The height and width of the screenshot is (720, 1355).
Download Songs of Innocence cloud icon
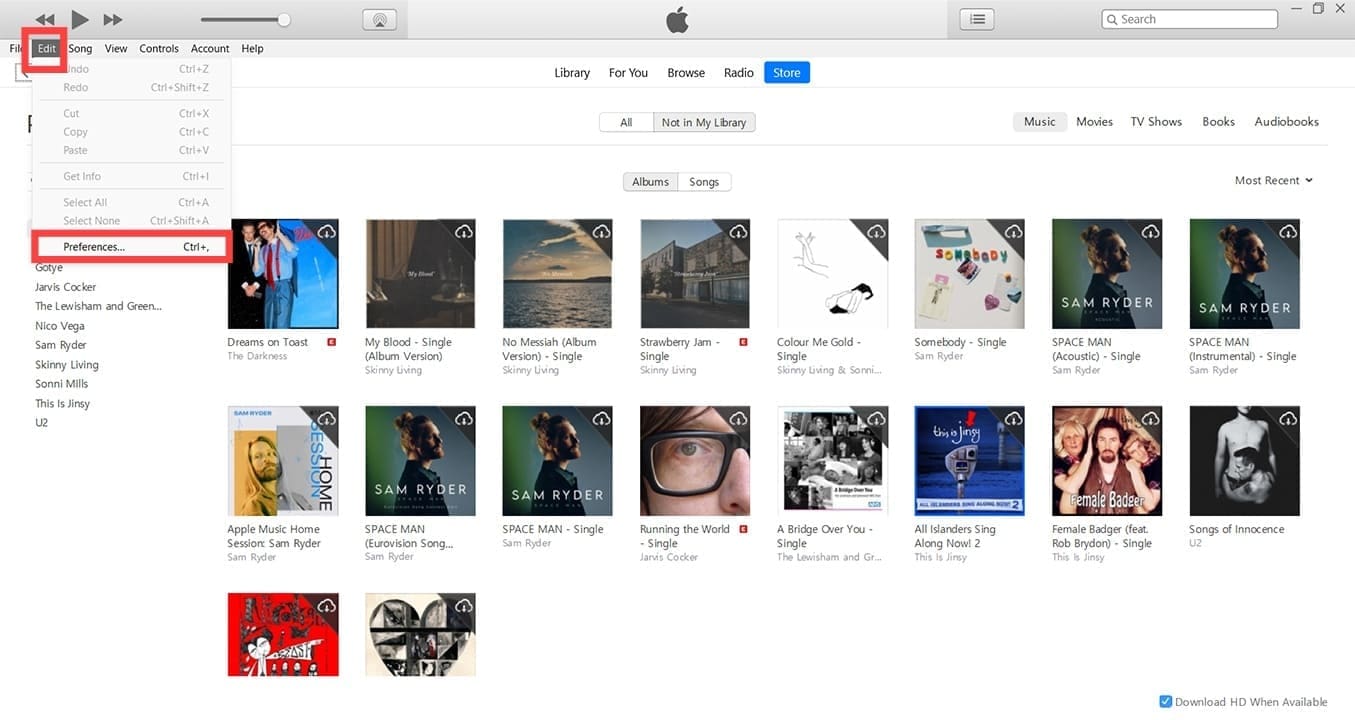click(x=1287, y=419)
